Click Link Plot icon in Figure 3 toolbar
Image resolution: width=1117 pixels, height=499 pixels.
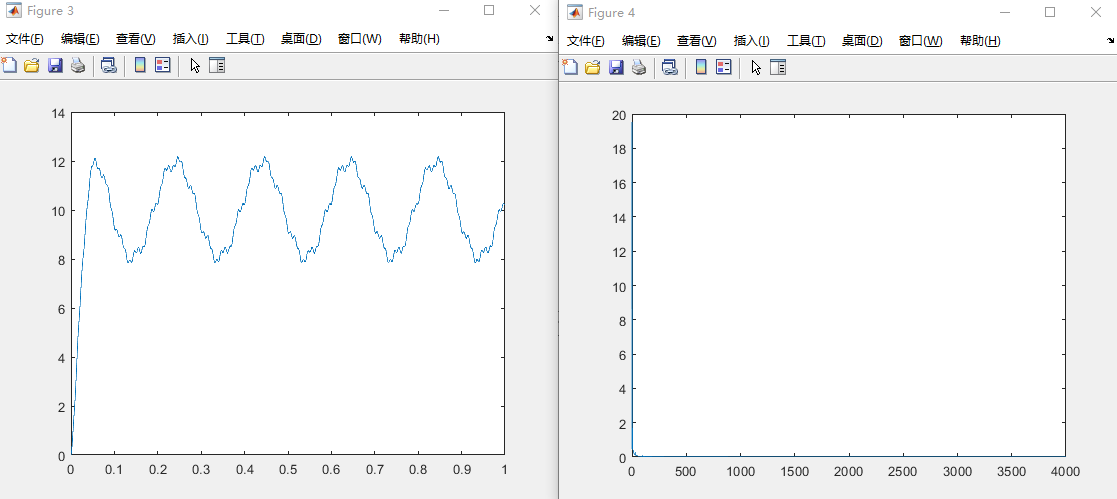pos(108,66)
